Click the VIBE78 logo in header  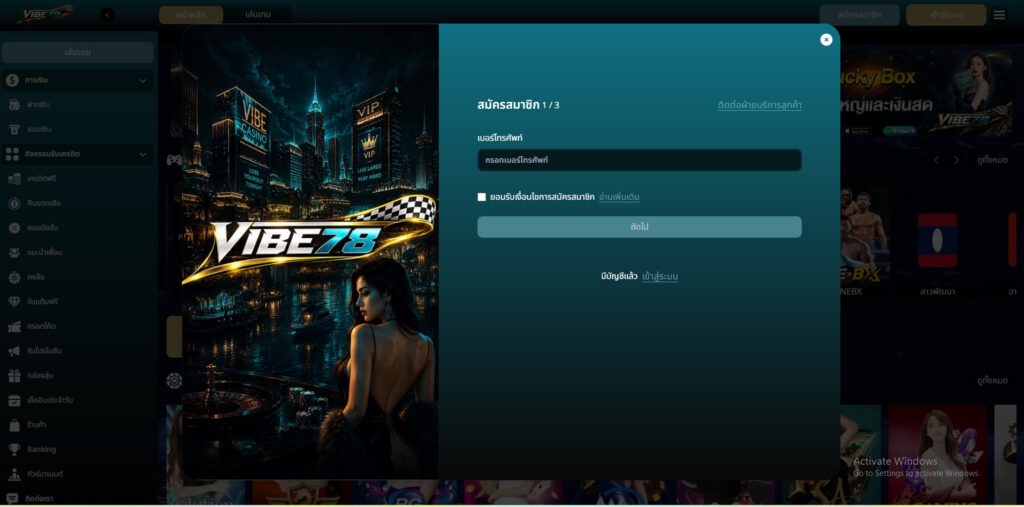pyautogui.click(x=44, y=14)
